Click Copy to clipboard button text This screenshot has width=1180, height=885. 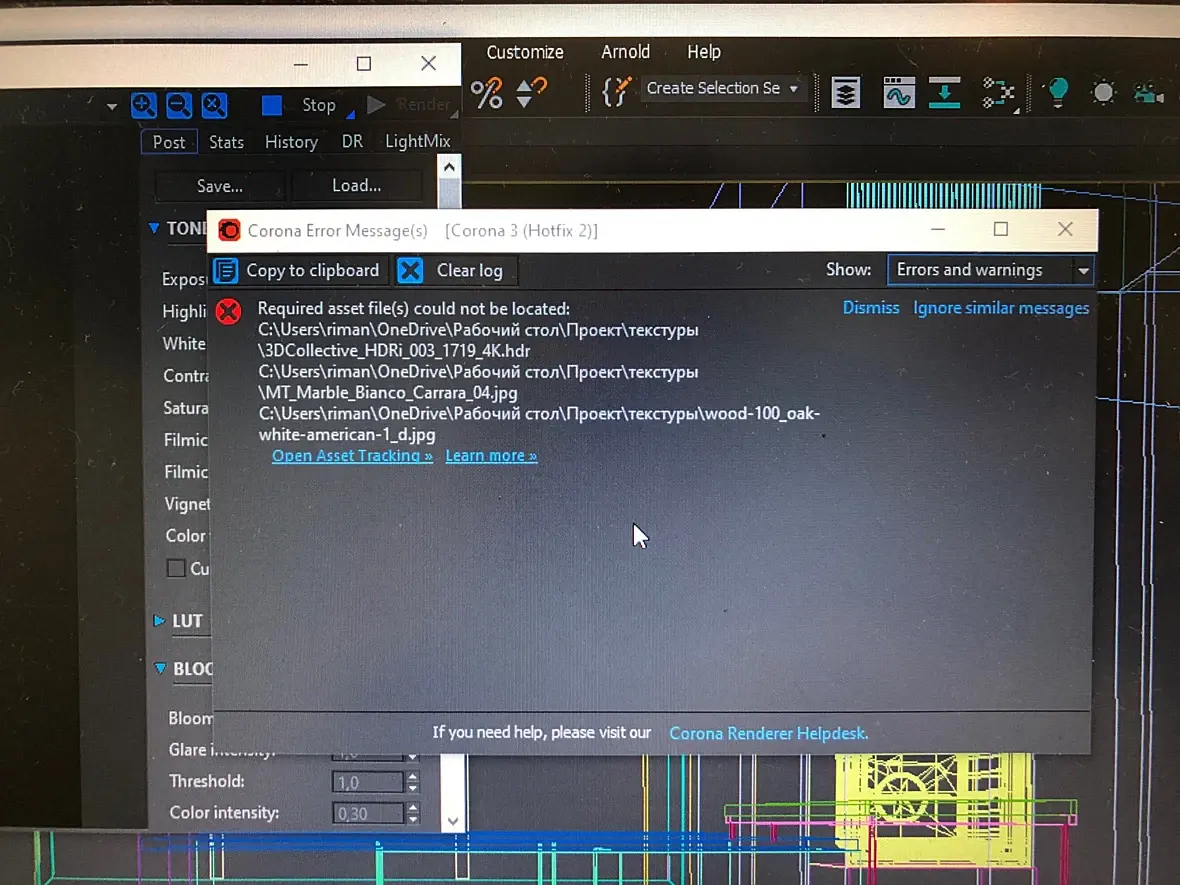pyautogui.click(x=312, y=271)
